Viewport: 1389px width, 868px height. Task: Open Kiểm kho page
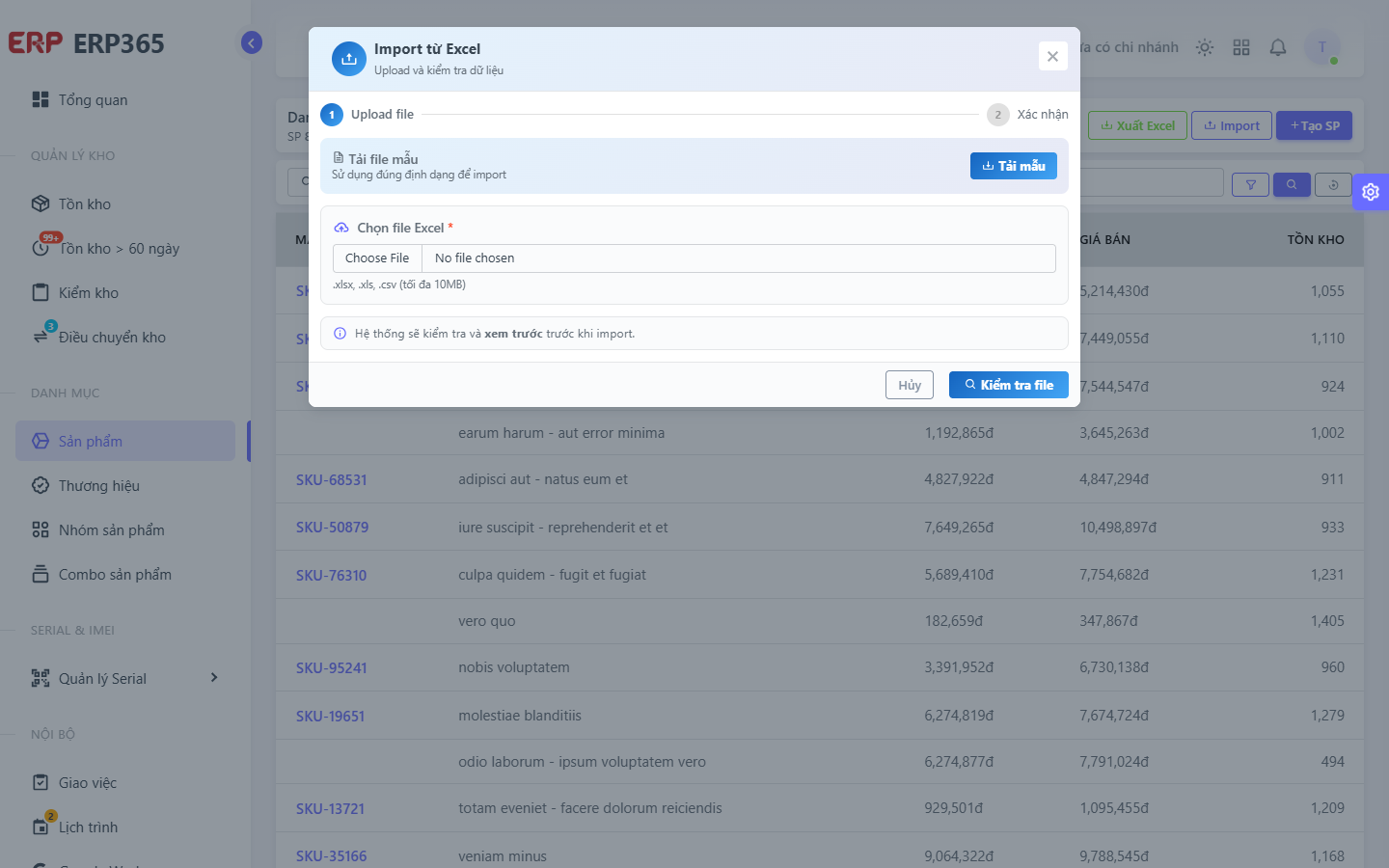click(125, 293)
